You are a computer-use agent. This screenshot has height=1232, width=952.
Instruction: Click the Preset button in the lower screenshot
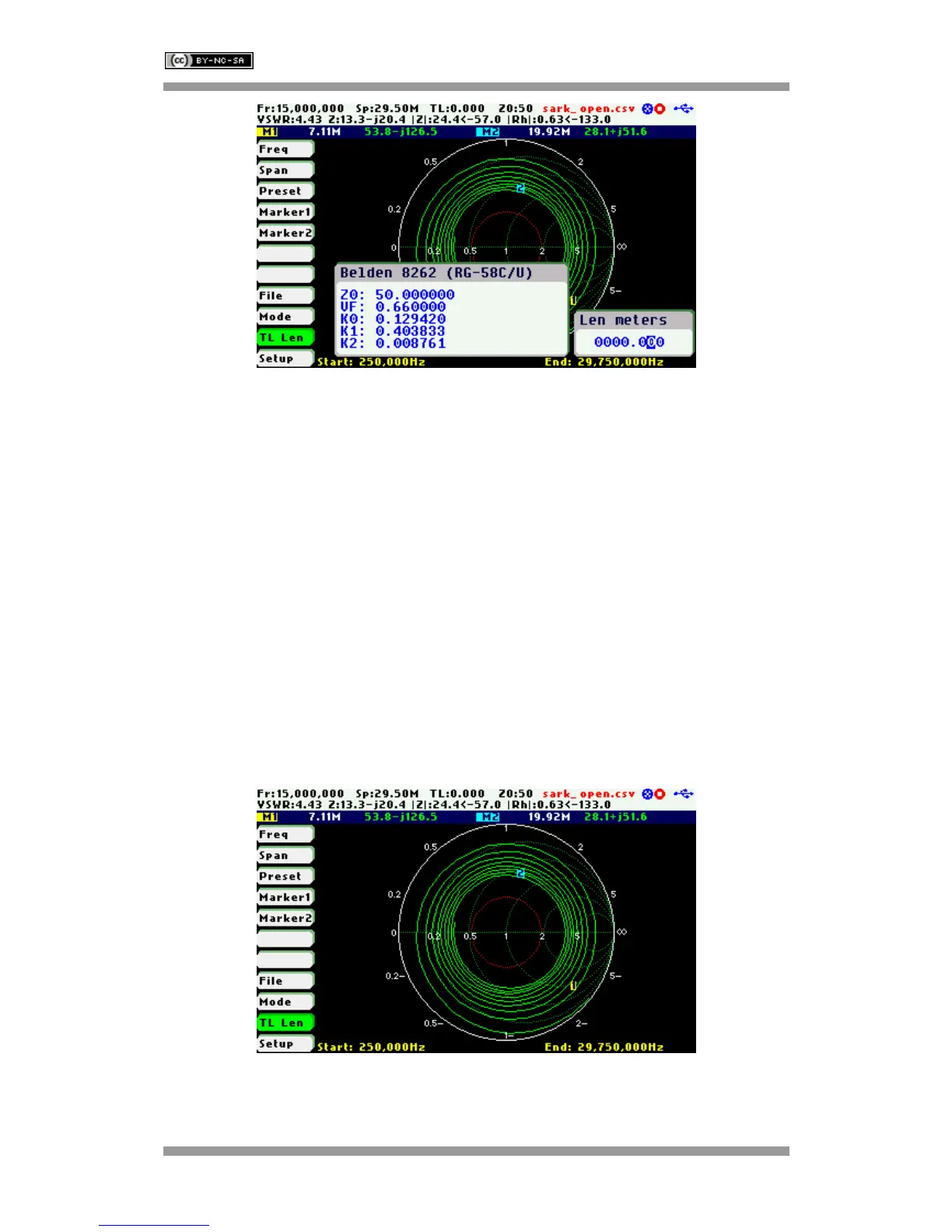point(285,876)
